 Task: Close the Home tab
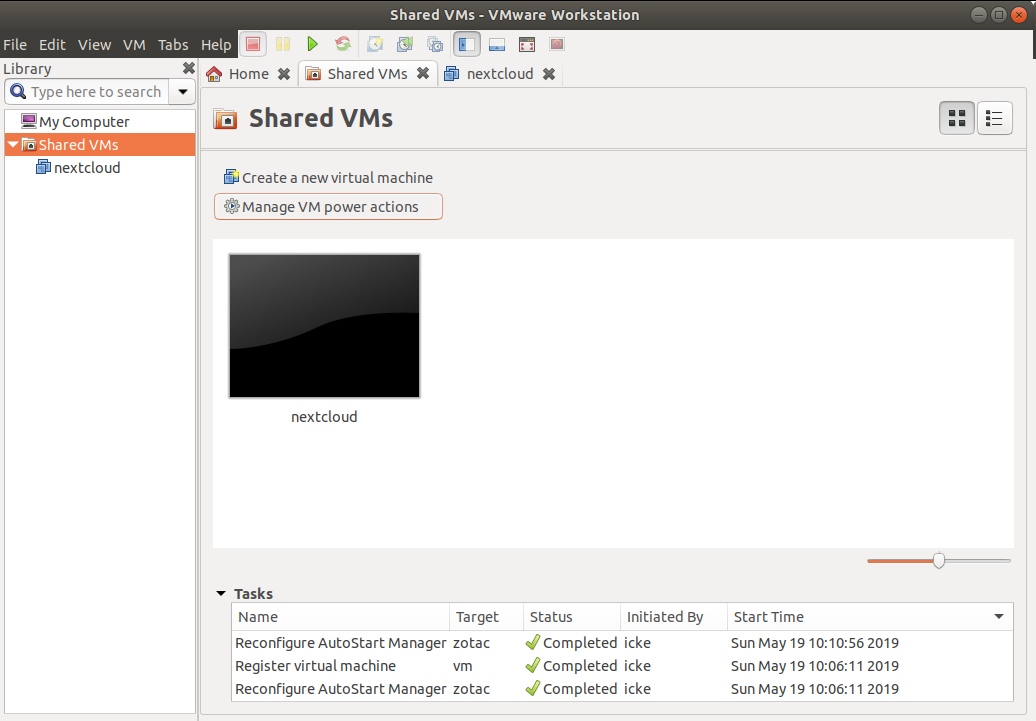284,74
